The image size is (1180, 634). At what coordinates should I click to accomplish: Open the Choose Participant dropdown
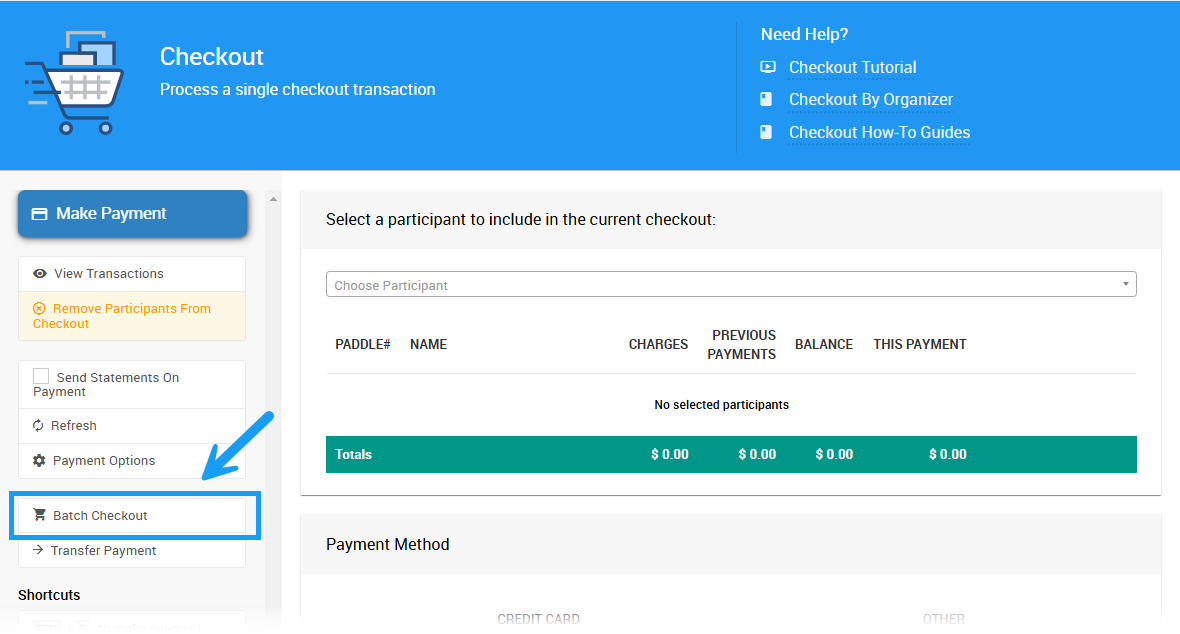pos(720,285)
